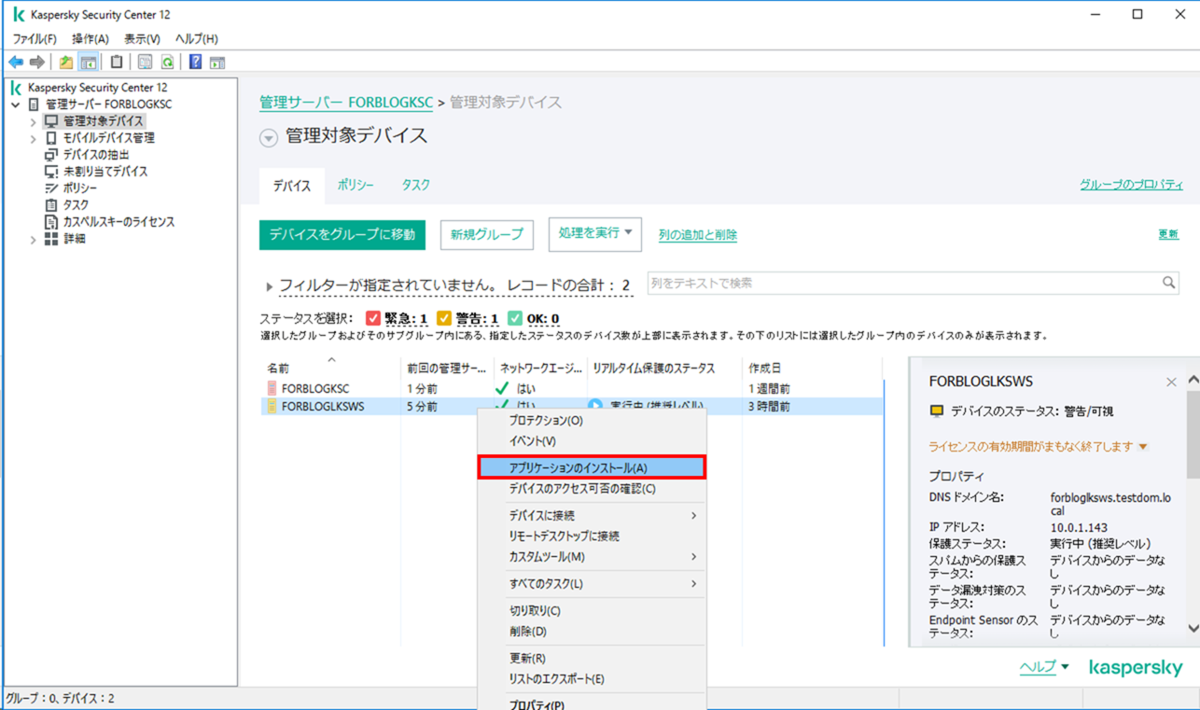Screen dimensions: 1200x710
Task: Click the document icon beside カスペルスキーのライセンス
Action: pyautogui.click(x=51, y=222)
